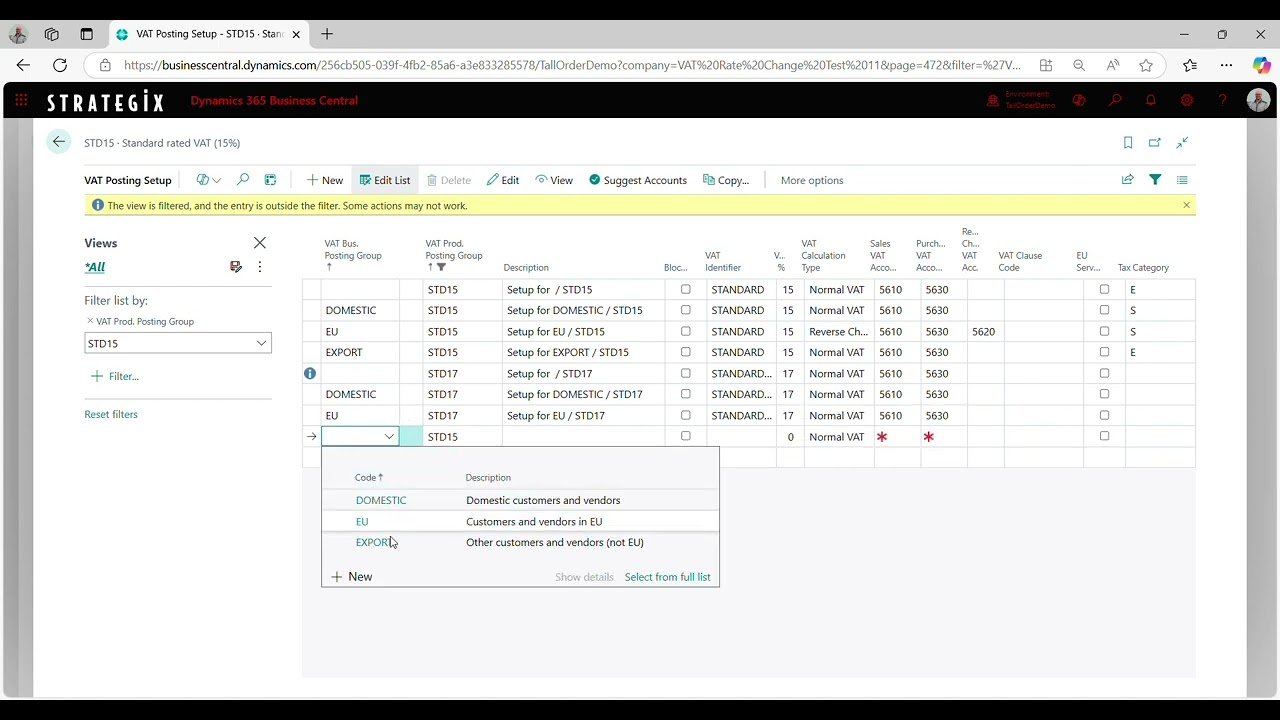Bookmark this page
This screenshot has height=720, width=1280.
[1128, 143]
